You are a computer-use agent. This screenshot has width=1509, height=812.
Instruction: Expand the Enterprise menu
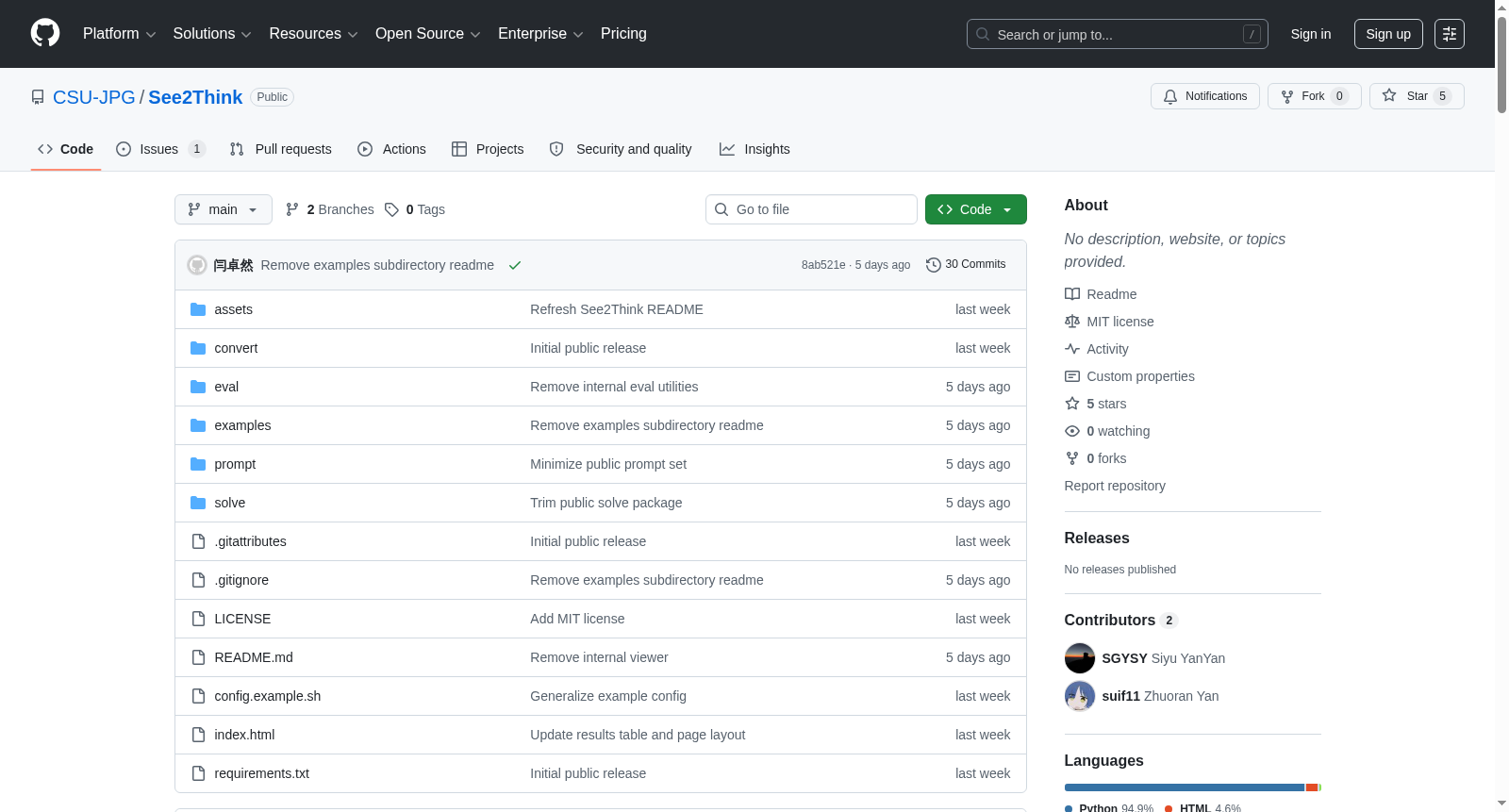540,34
